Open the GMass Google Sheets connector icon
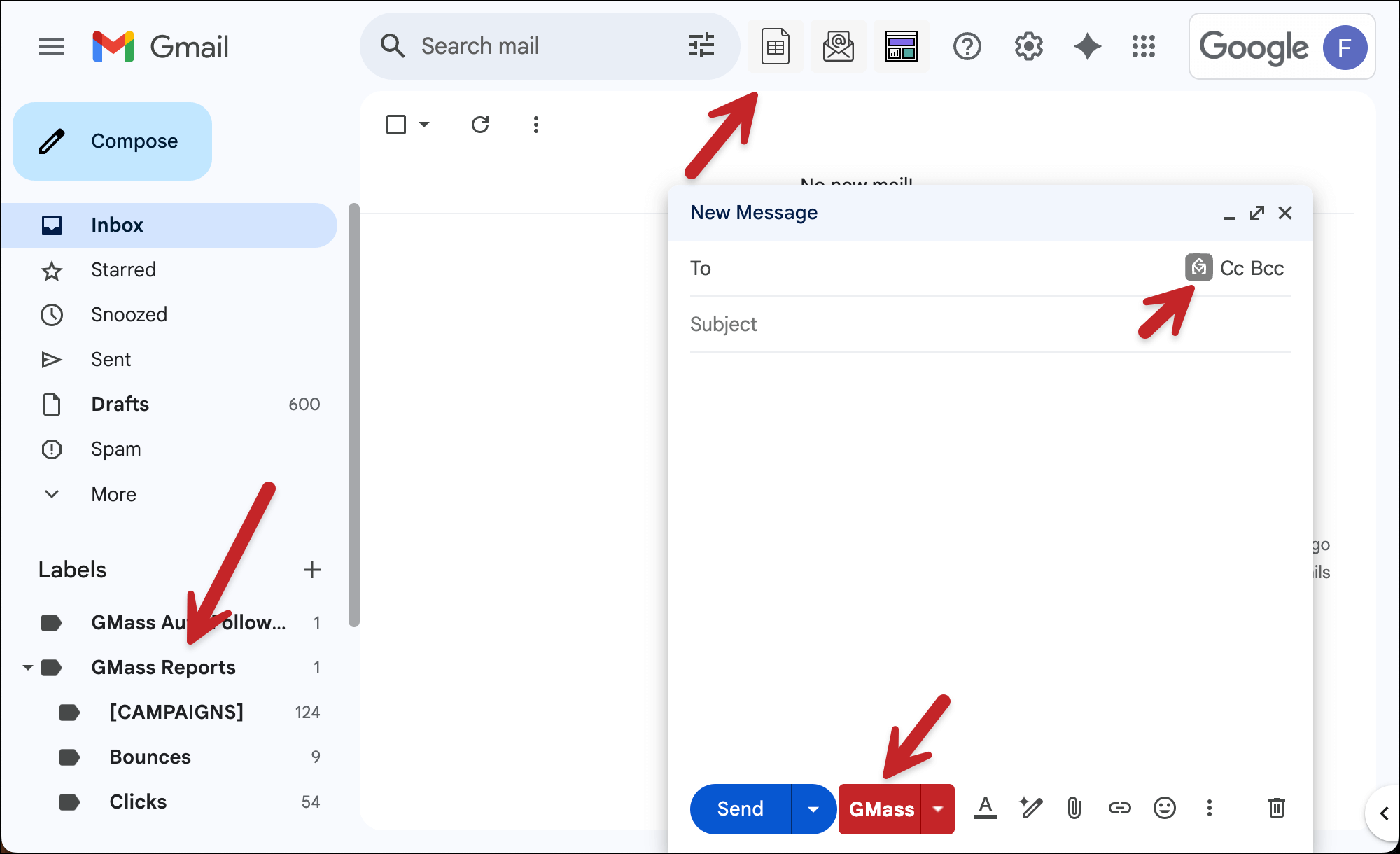1400x854 pixels. (x=776, y=46)
